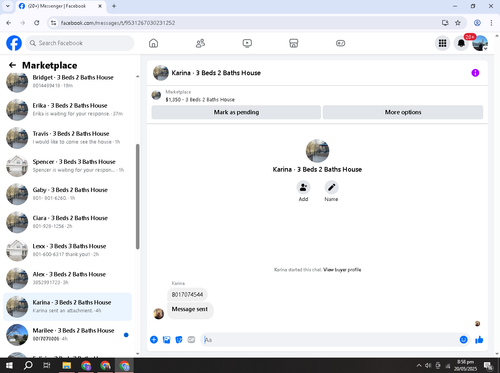Open Task View on the taskbar

click(47, 366)
